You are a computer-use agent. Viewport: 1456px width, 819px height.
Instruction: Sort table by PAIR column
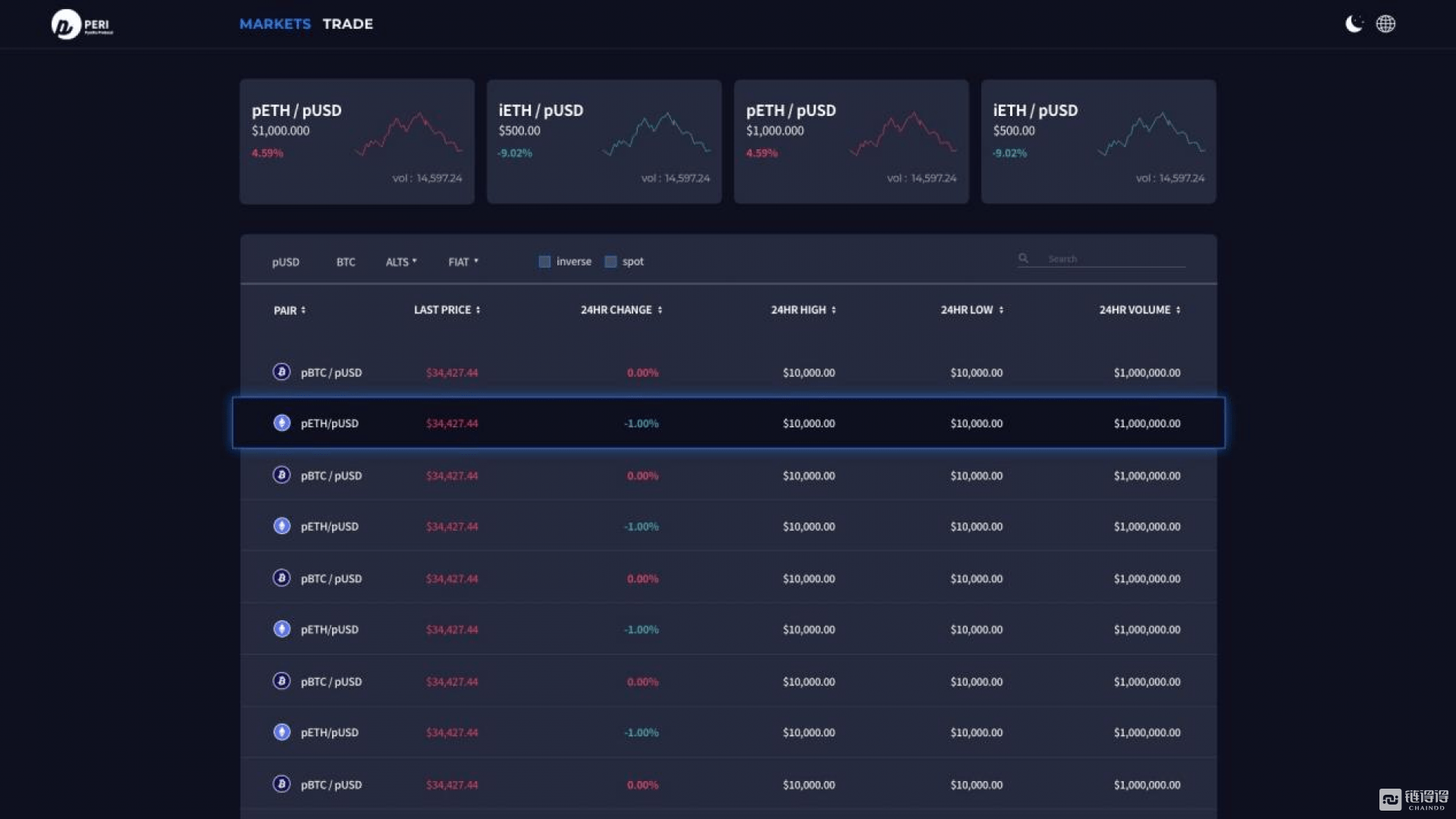(x=290, y=310)
